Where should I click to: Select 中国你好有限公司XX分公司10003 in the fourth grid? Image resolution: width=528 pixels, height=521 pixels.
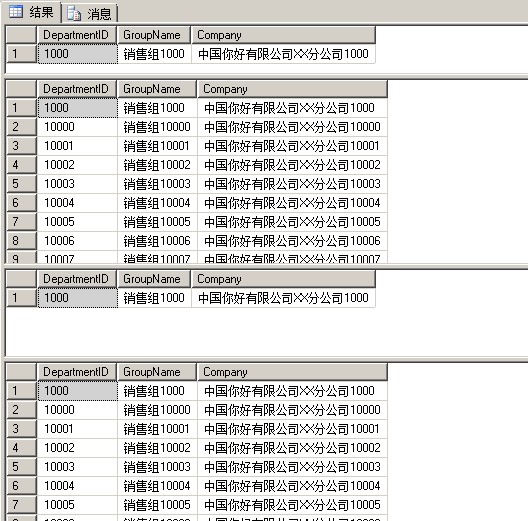[292, 467]
